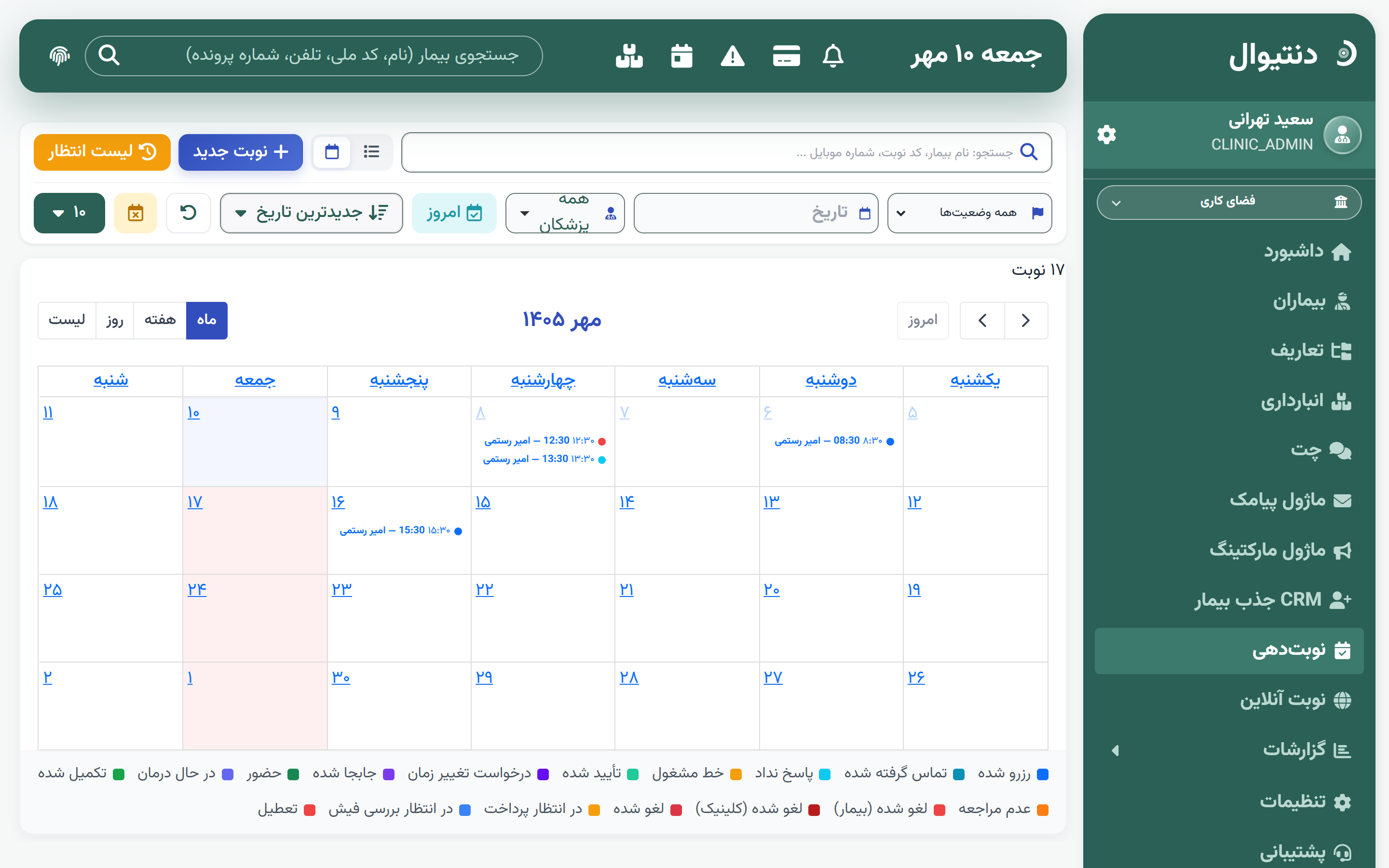Select the هفته calendar view tab
Image resolution: width=1389 pixels, height=868 pixels.
(160, 320)
